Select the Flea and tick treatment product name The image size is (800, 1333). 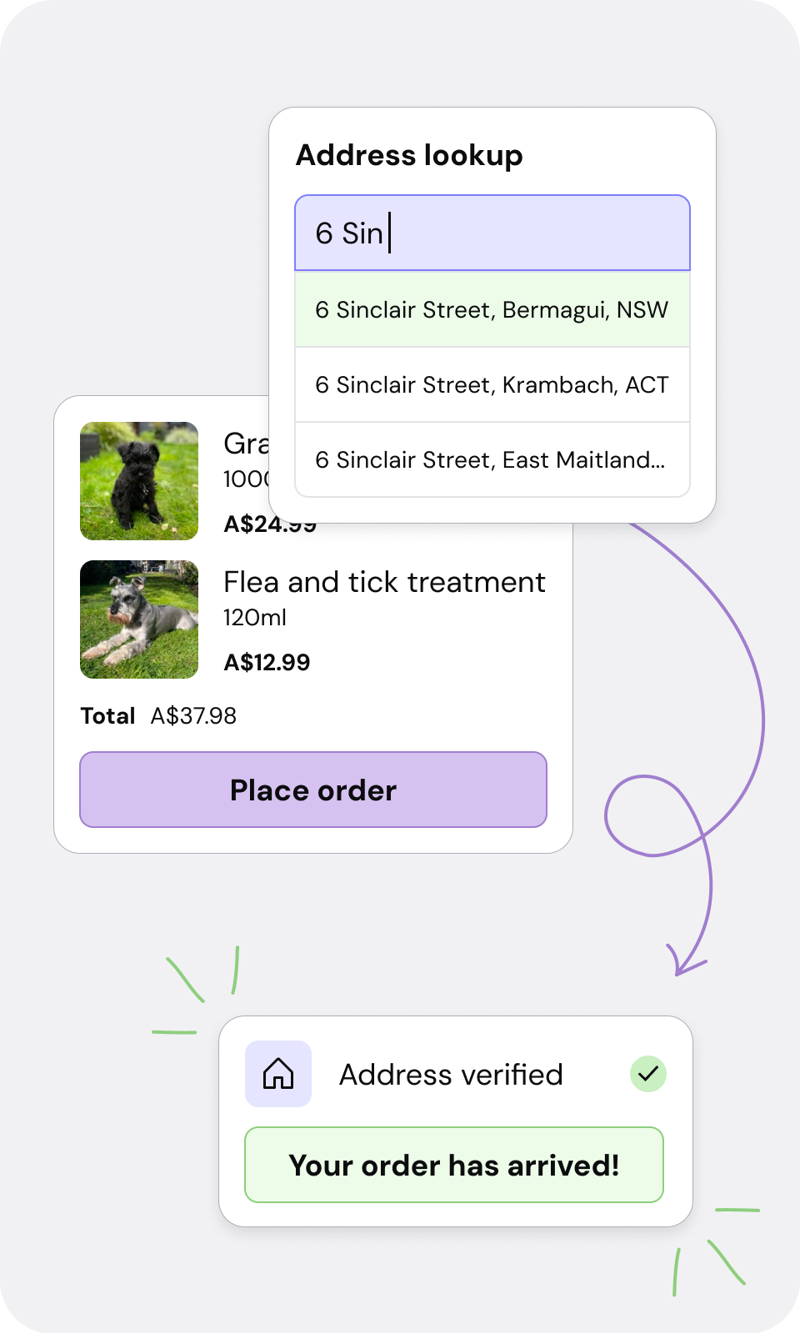tap(385, 582)
